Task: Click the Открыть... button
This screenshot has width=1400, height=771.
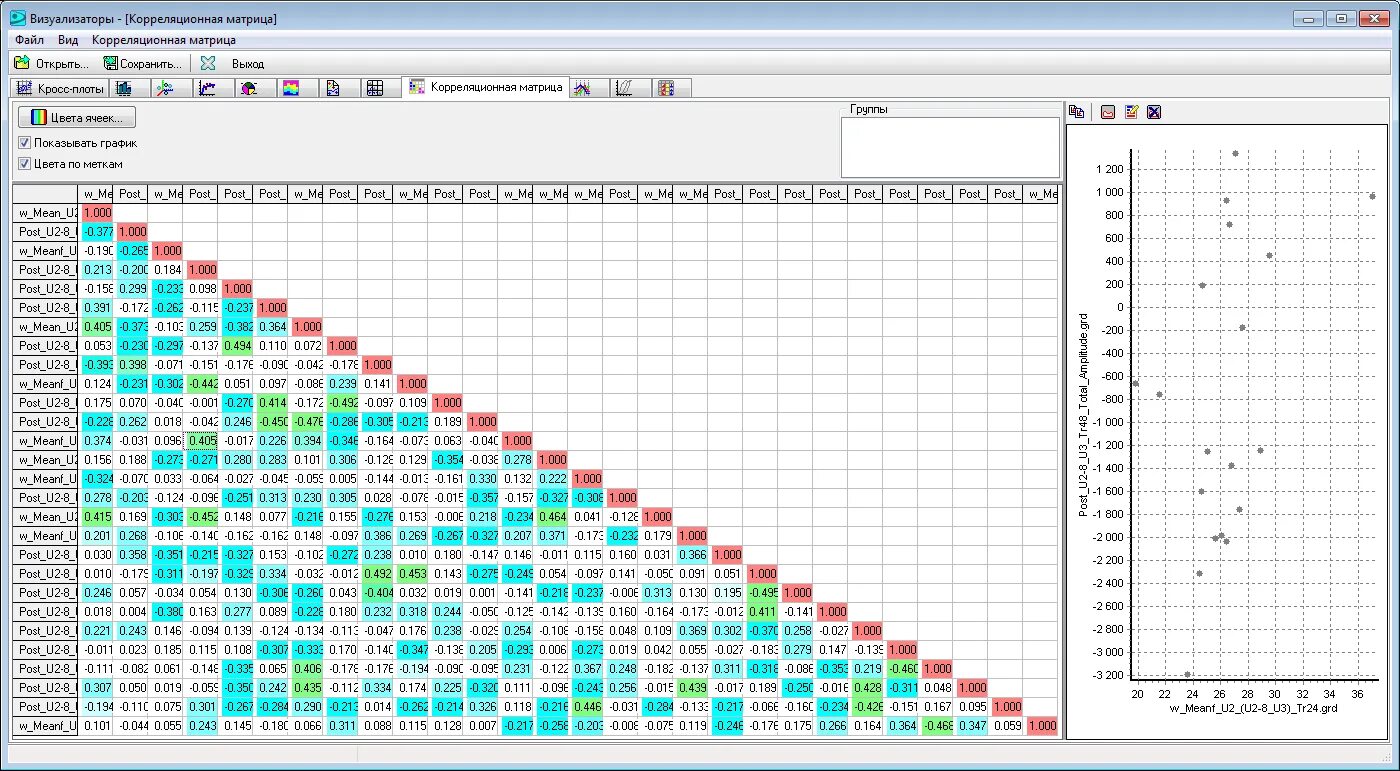Action: (x=51, y=63)
